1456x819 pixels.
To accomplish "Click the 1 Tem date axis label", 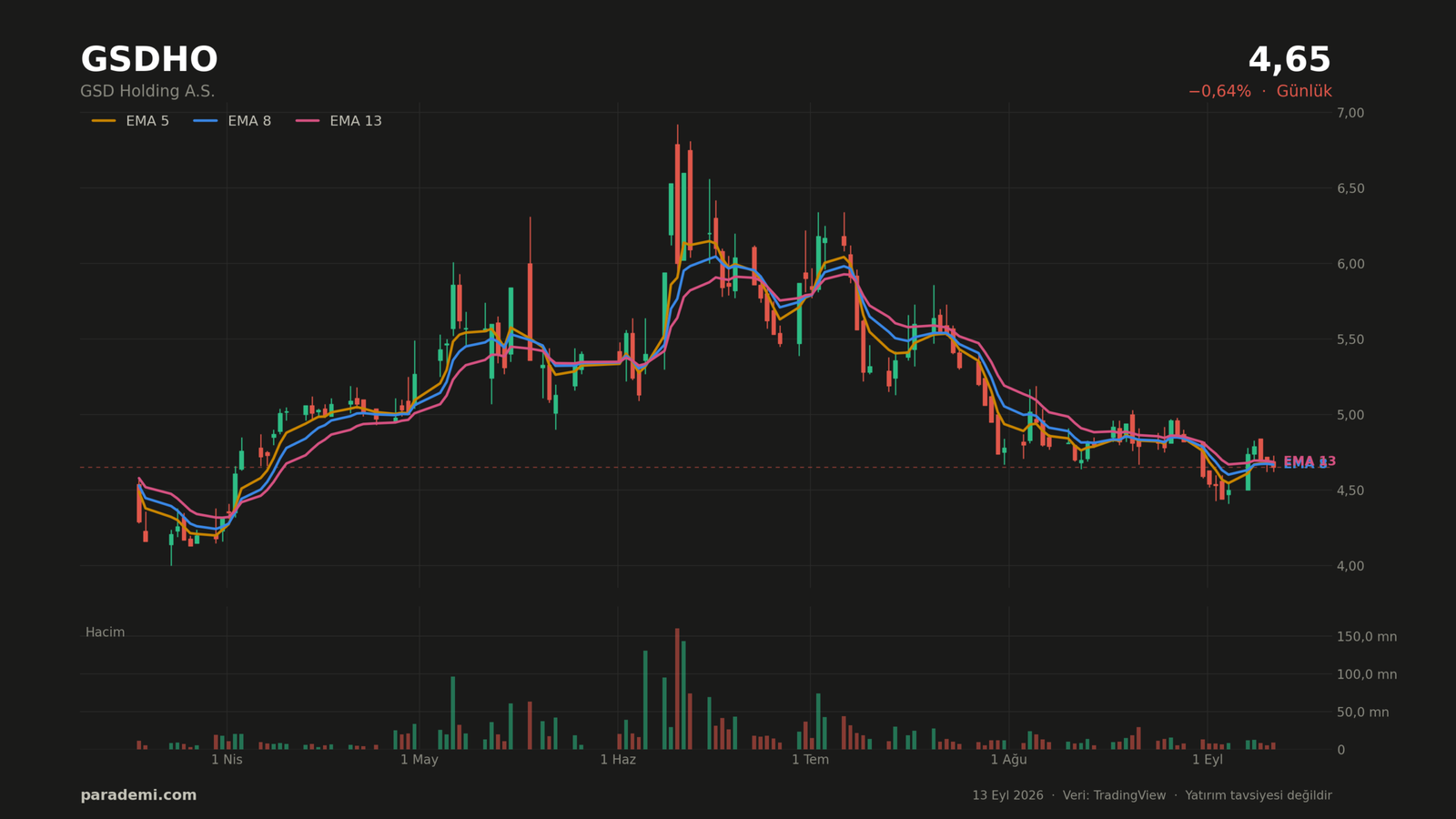I will point(810,760).
